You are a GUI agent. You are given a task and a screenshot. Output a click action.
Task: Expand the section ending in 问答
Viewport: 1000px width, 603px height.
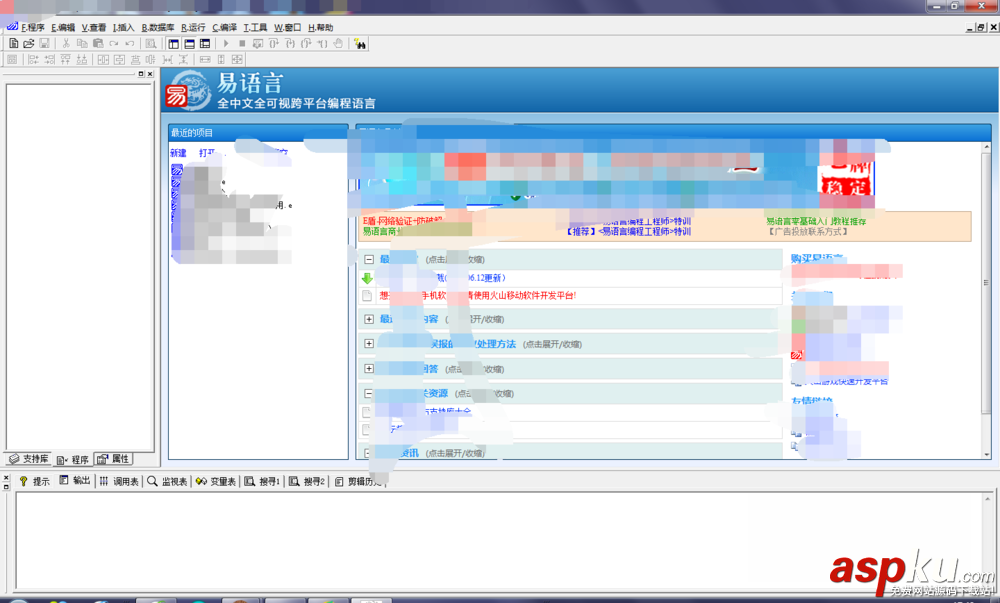point(369,368)
